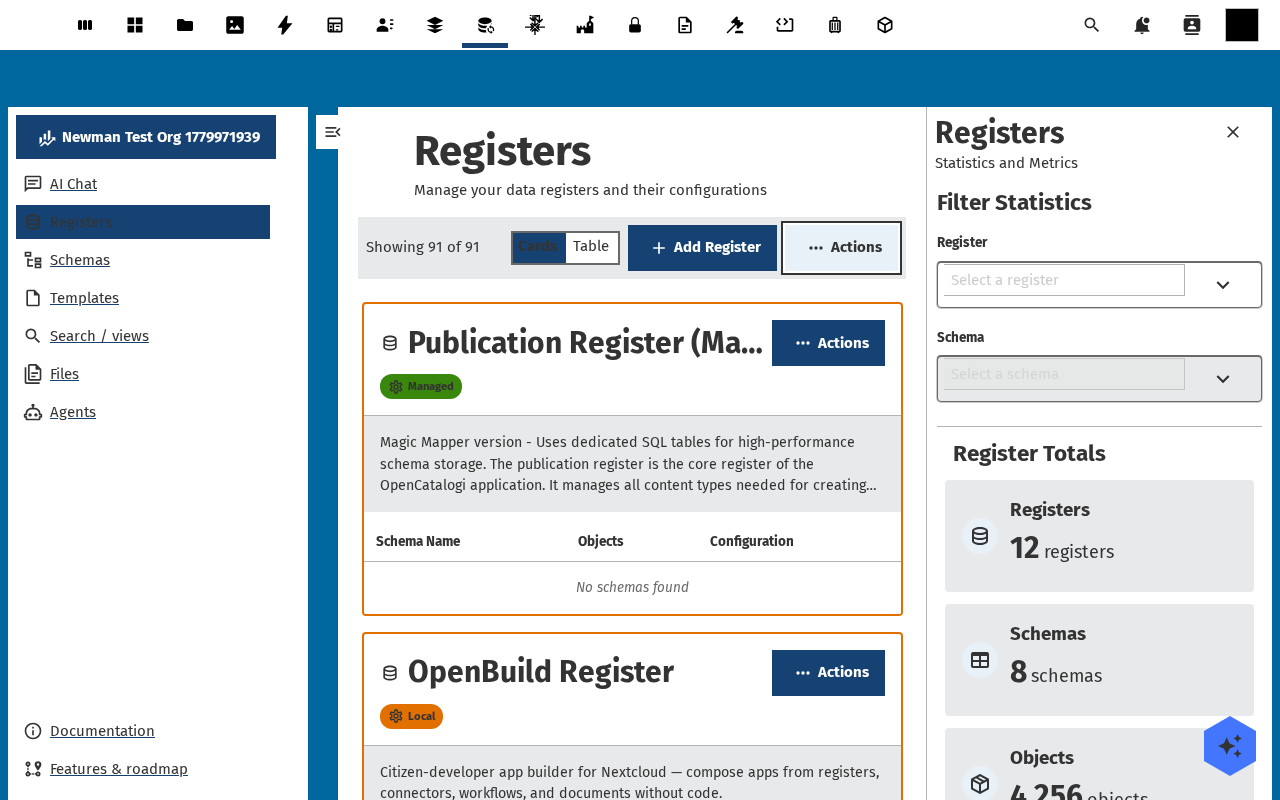Click the OpenBuild Register card title

coord(541,672)
